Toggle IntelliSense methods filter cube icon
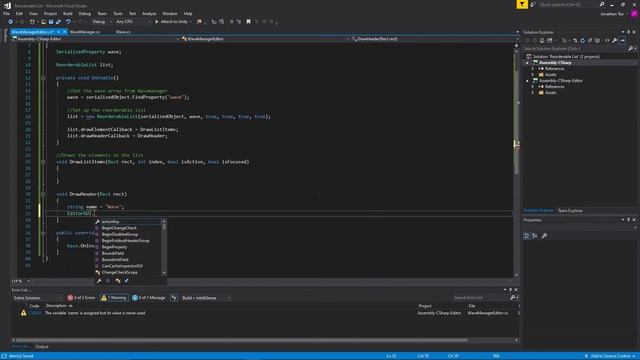 tap(108, 281)
